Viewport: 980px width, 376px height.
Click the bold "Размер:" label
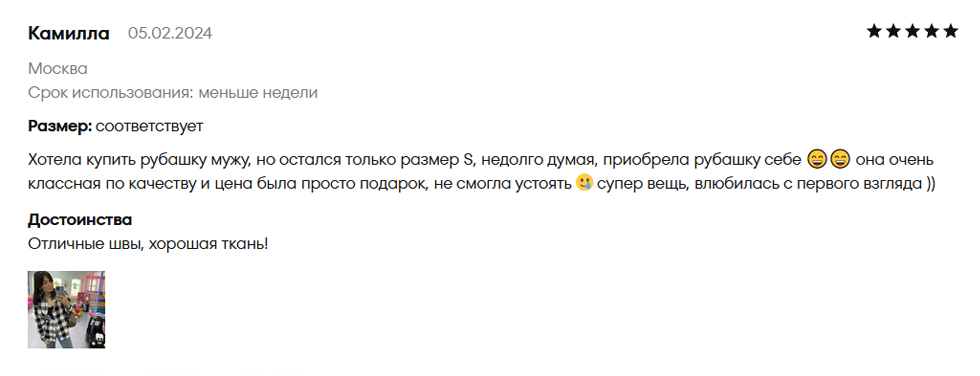pyautogui.click(x=61, y=126)
